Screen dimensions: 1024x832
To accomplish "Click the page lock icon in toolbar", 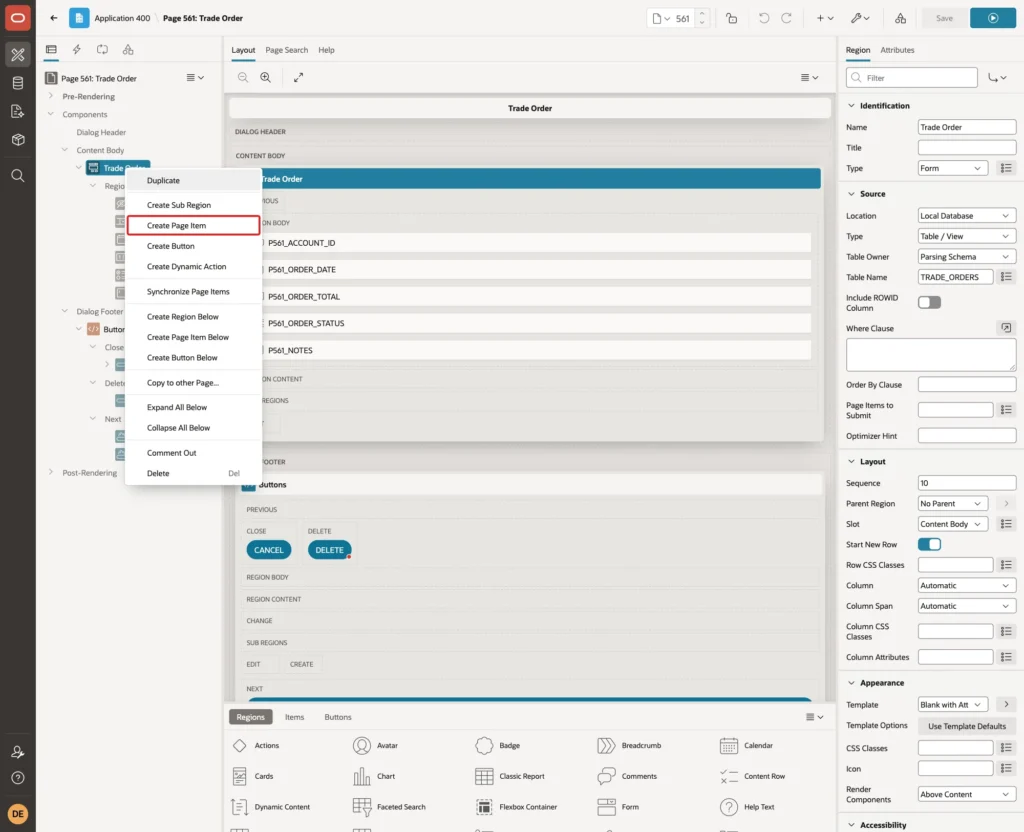I will (x=731, y=18).
